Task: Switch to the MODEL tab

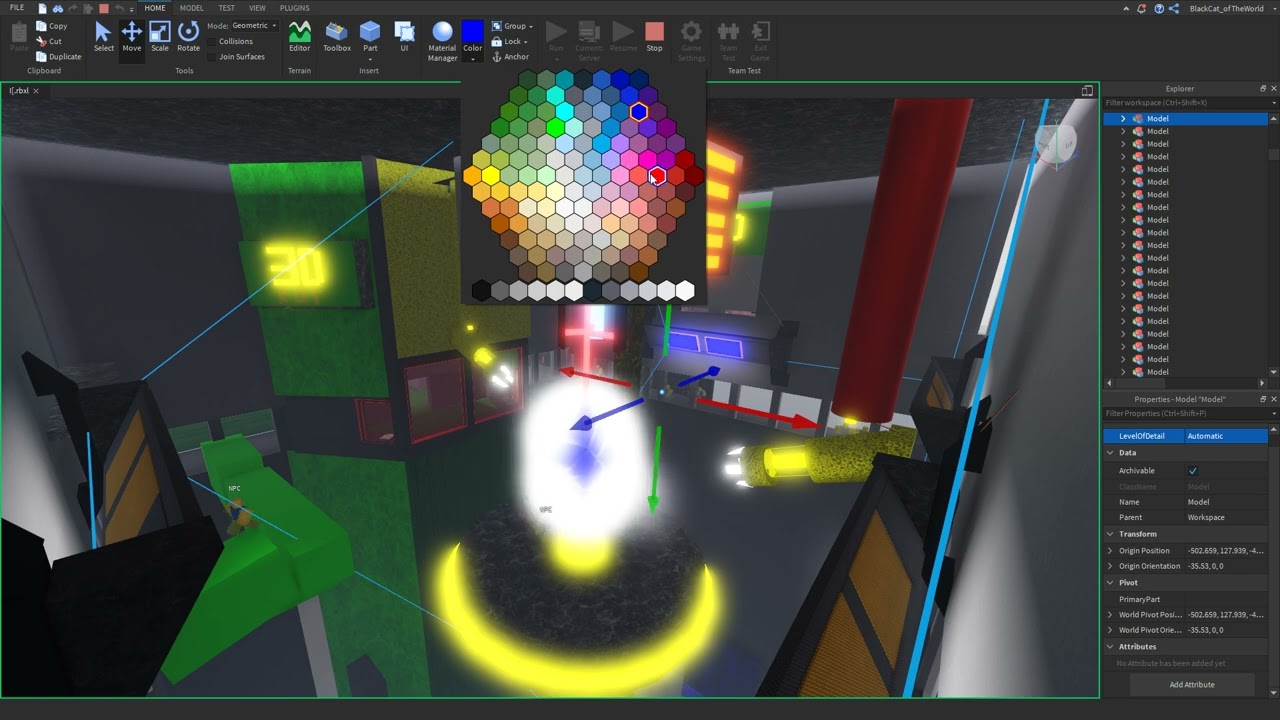Action: 191,8
